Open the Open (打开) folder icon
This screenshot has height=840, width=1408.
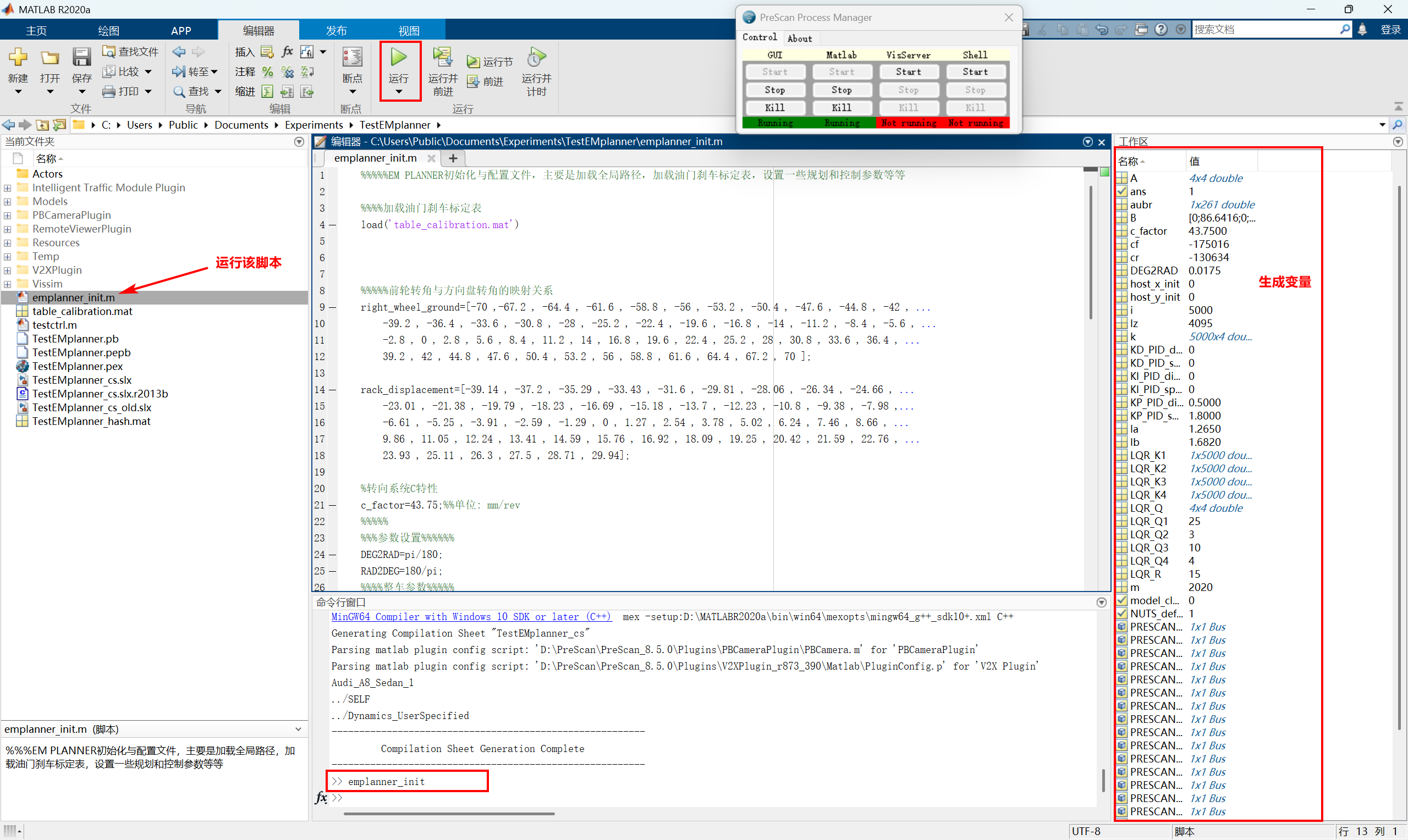(x=50, y=58)
